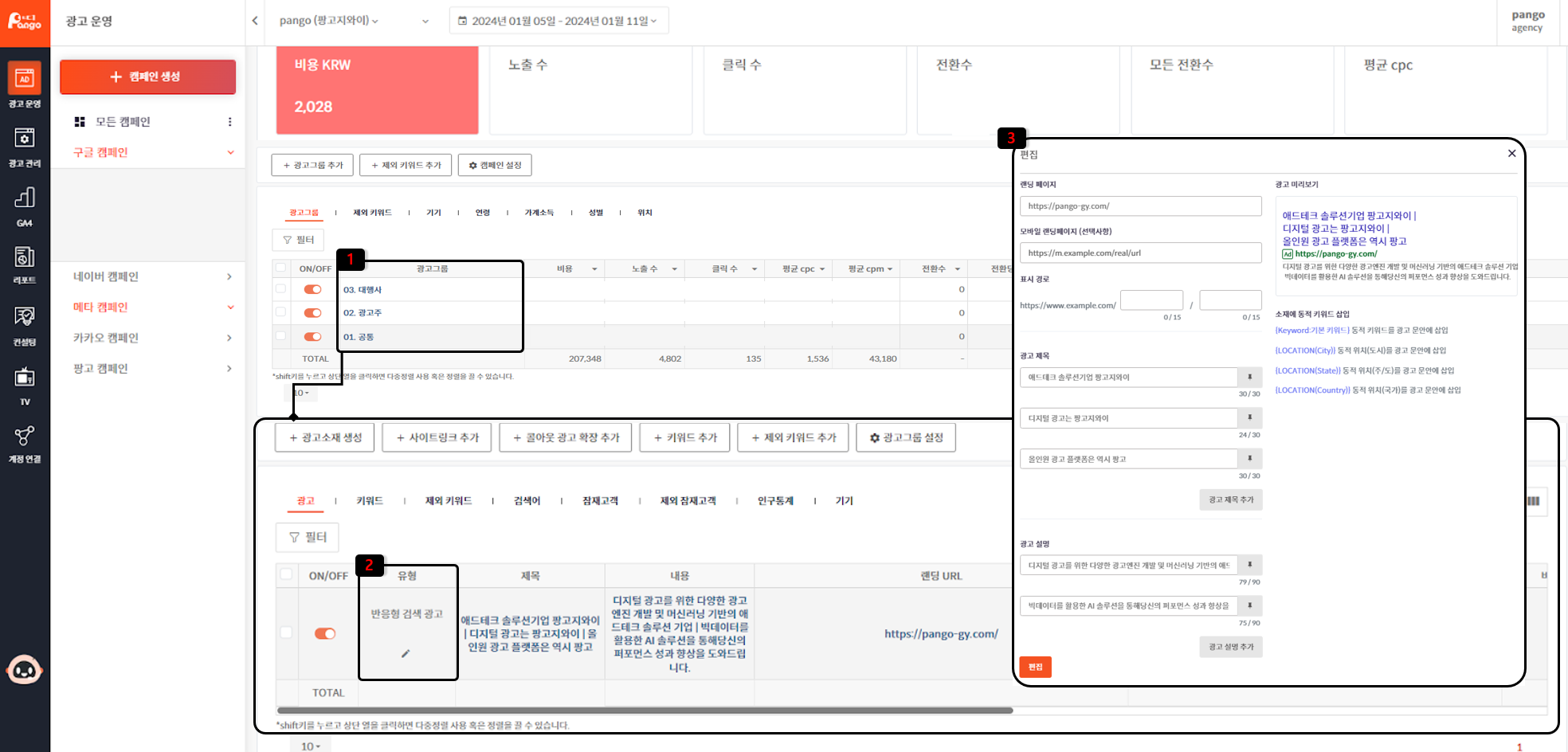Screen dimensions: 1568x752
Task: Collapse the sidebar with the left chevron
Action: click(255, 21)
